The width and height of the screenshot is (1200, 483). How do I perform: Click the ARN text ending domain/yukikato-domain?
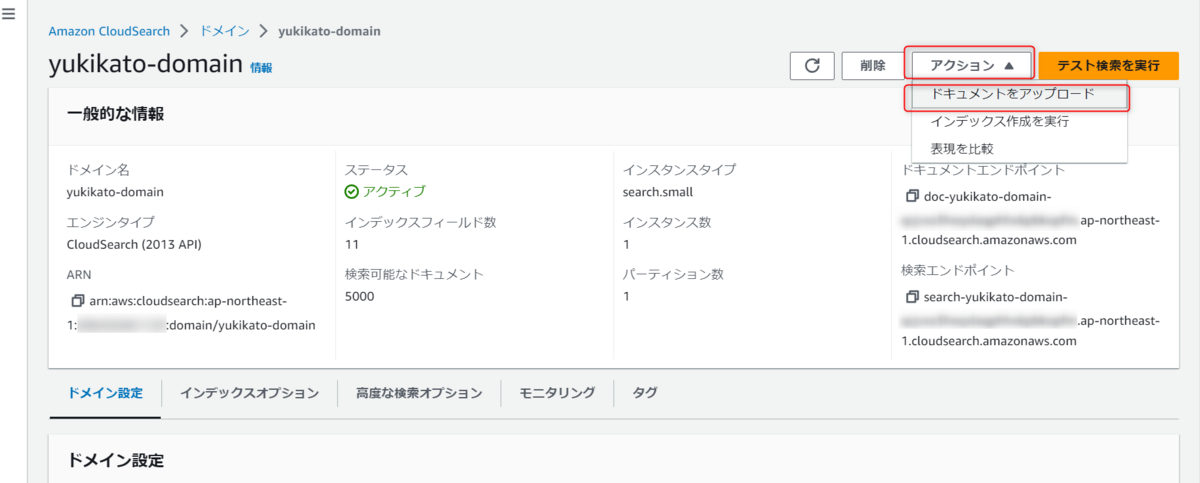(x=191, y=312)
